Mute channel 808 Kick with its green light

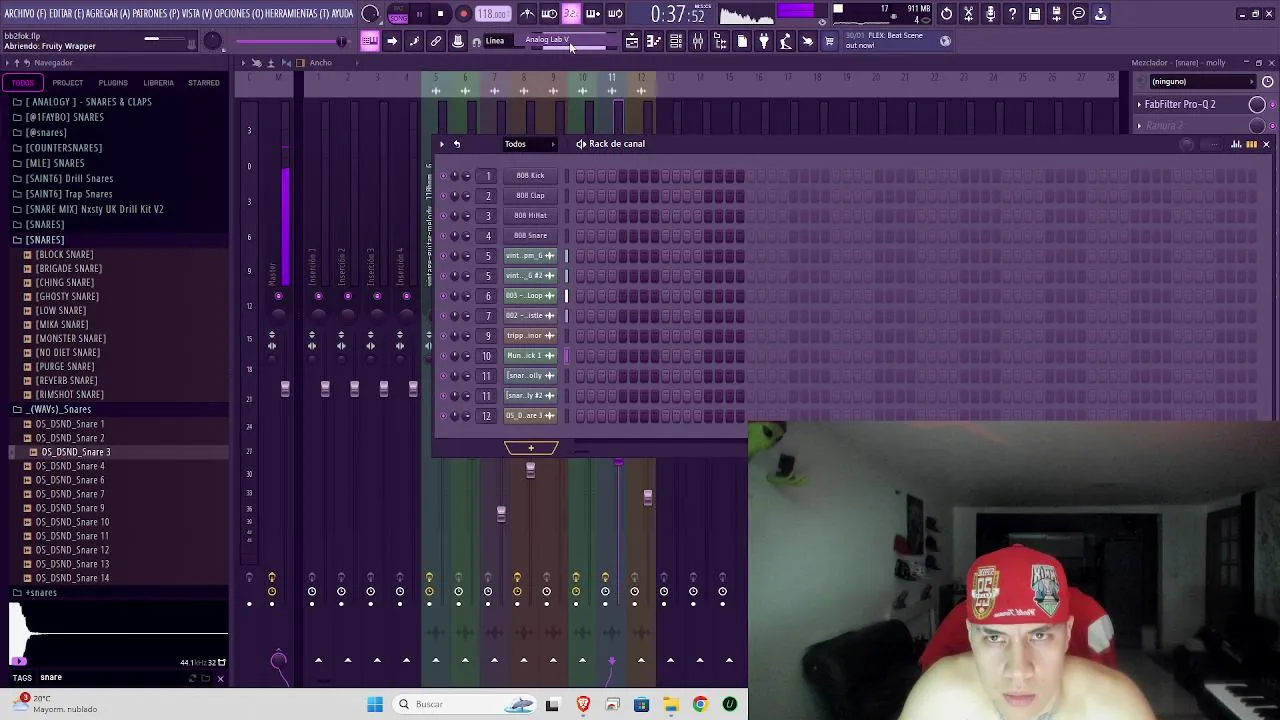tap(443, 176)
